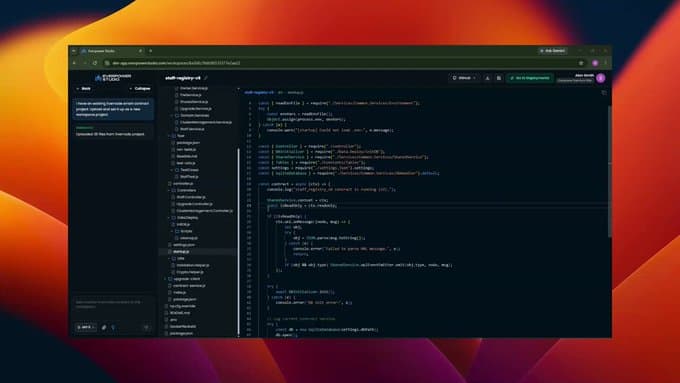Click the blue lightbulb icon in chat box

(x=113, y=327)
